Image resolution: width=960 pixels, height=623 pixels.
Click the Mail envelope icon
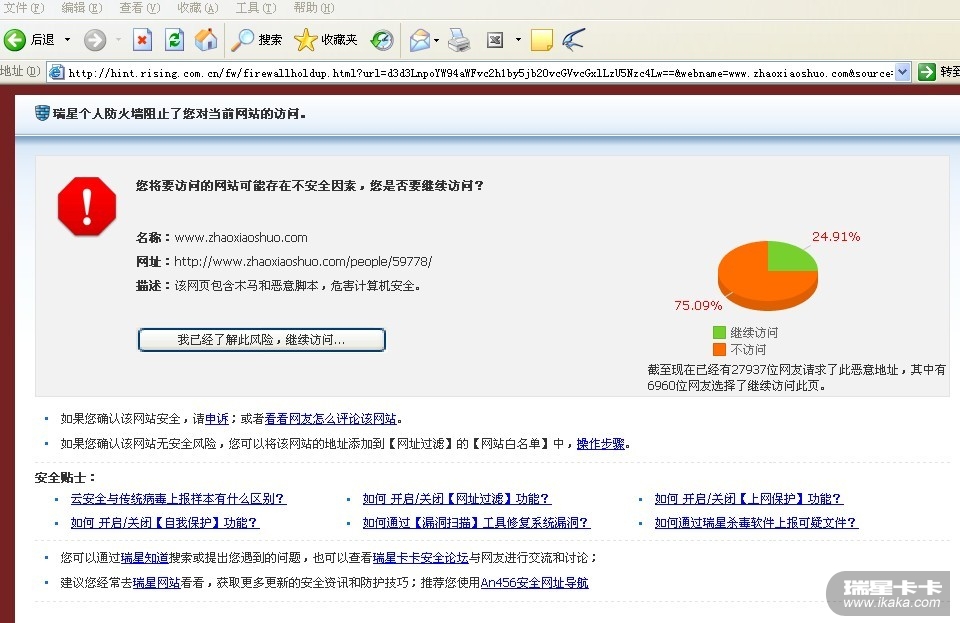[x=420, y=40]
